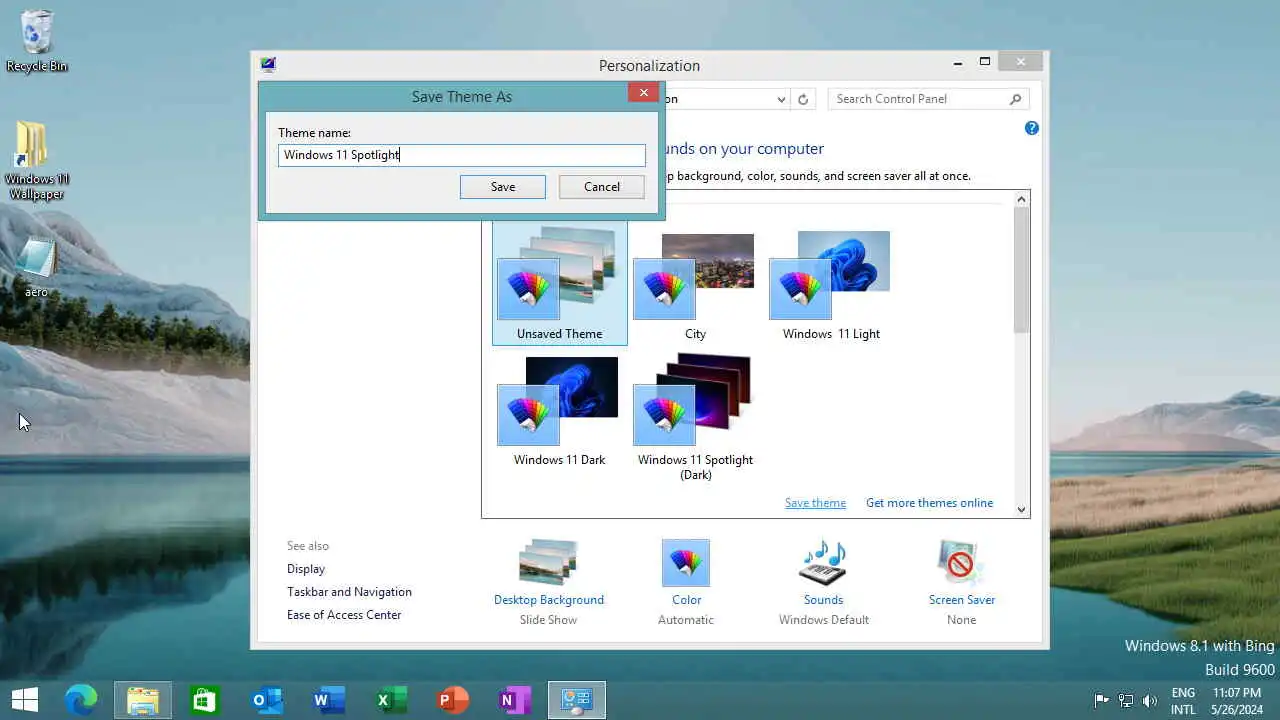Open the Sounds settings icon
The width and height of the screenshot is (1280, 720).
coord(823,563)
